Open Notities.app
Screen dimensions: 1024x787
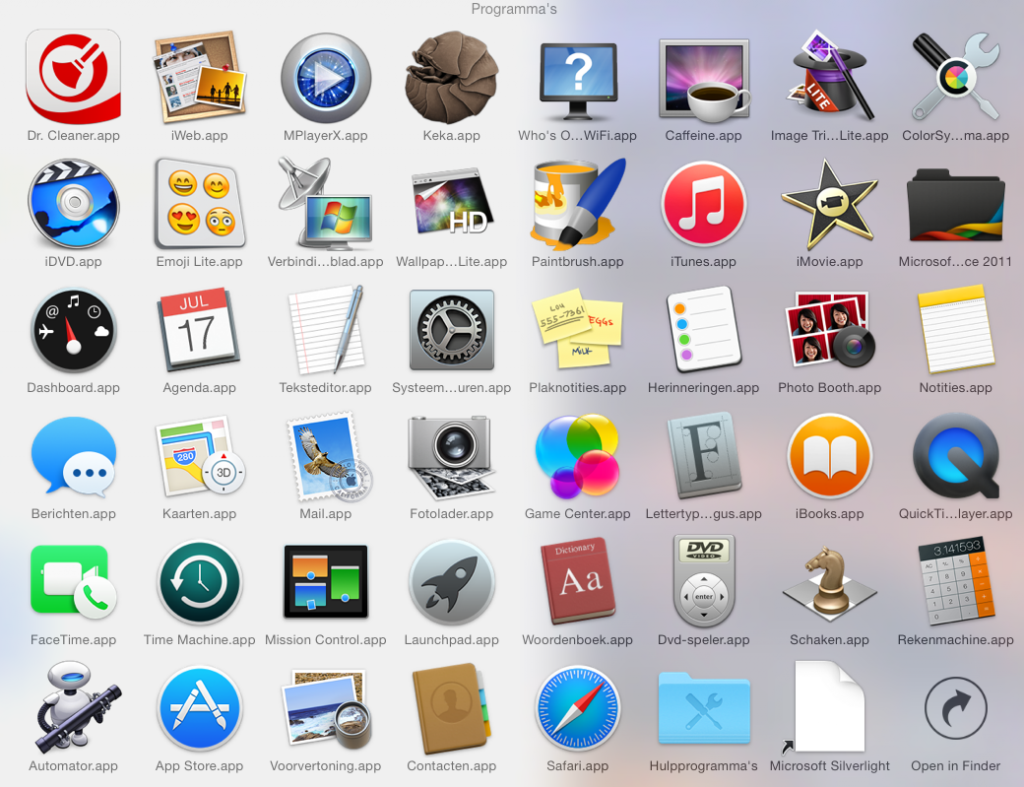[x=955, y=329]
